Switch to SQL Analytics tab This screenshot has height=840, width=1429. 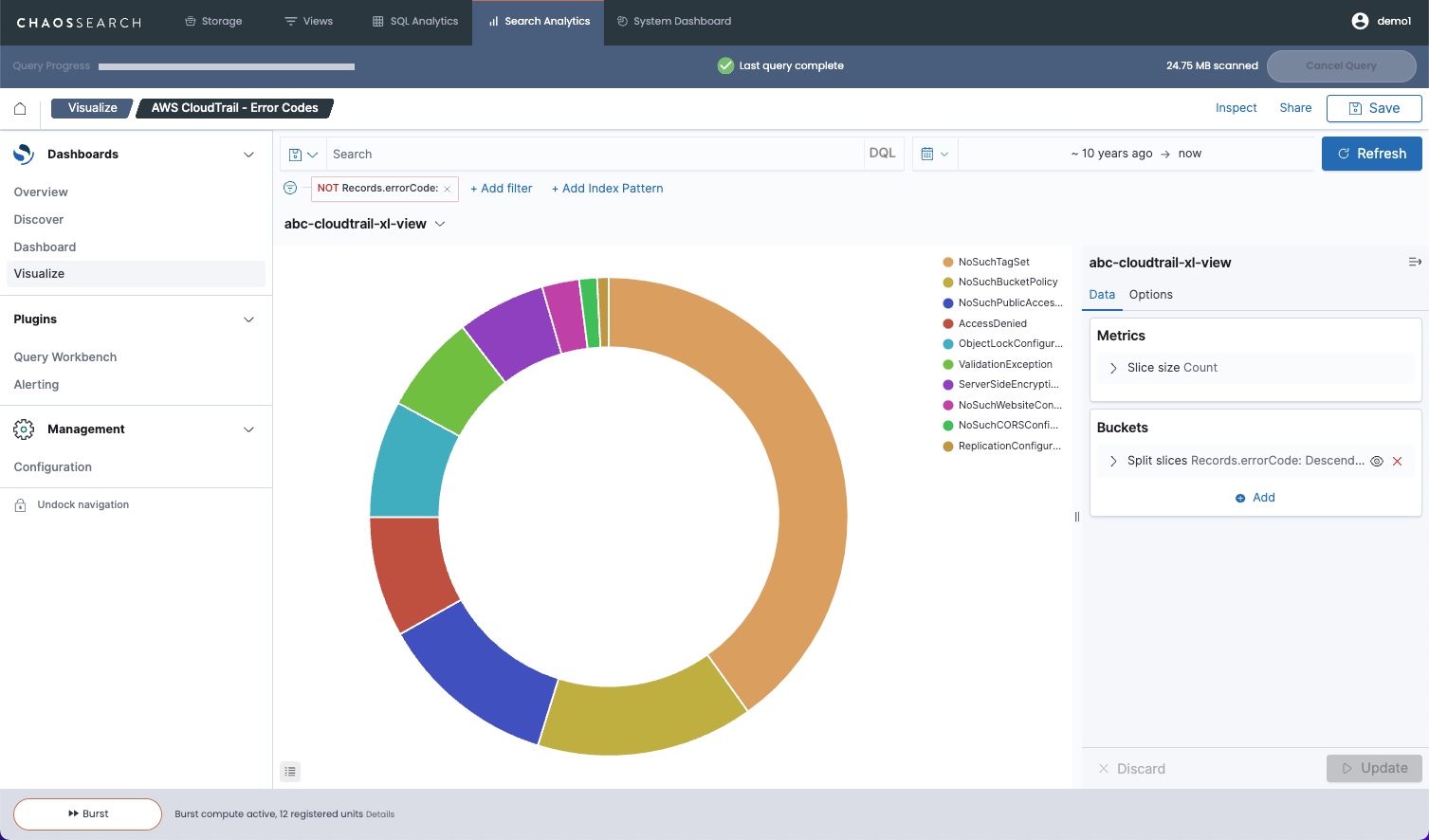[415, 21]
